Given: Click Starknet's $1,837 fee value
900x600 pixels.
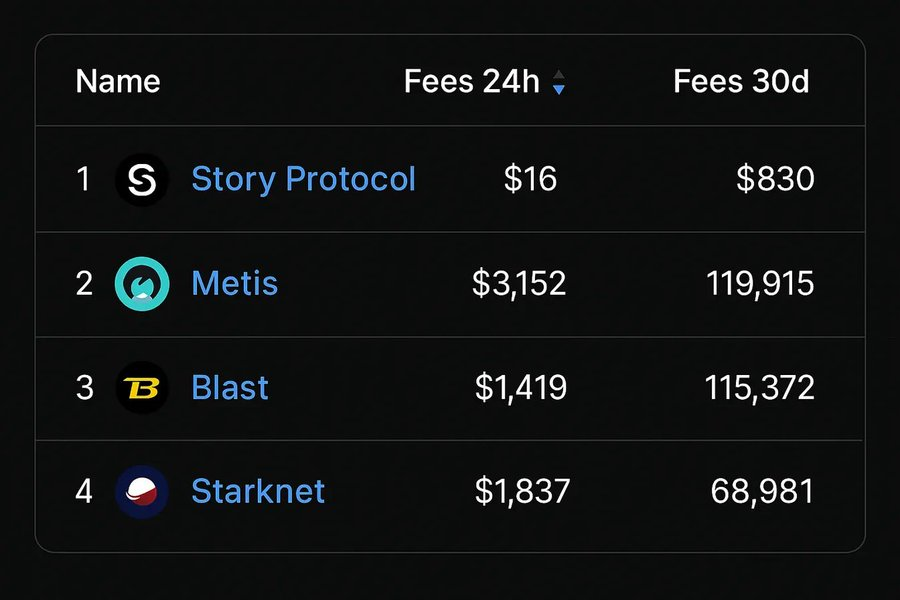Looking at the screenshot, I should 522,491.
